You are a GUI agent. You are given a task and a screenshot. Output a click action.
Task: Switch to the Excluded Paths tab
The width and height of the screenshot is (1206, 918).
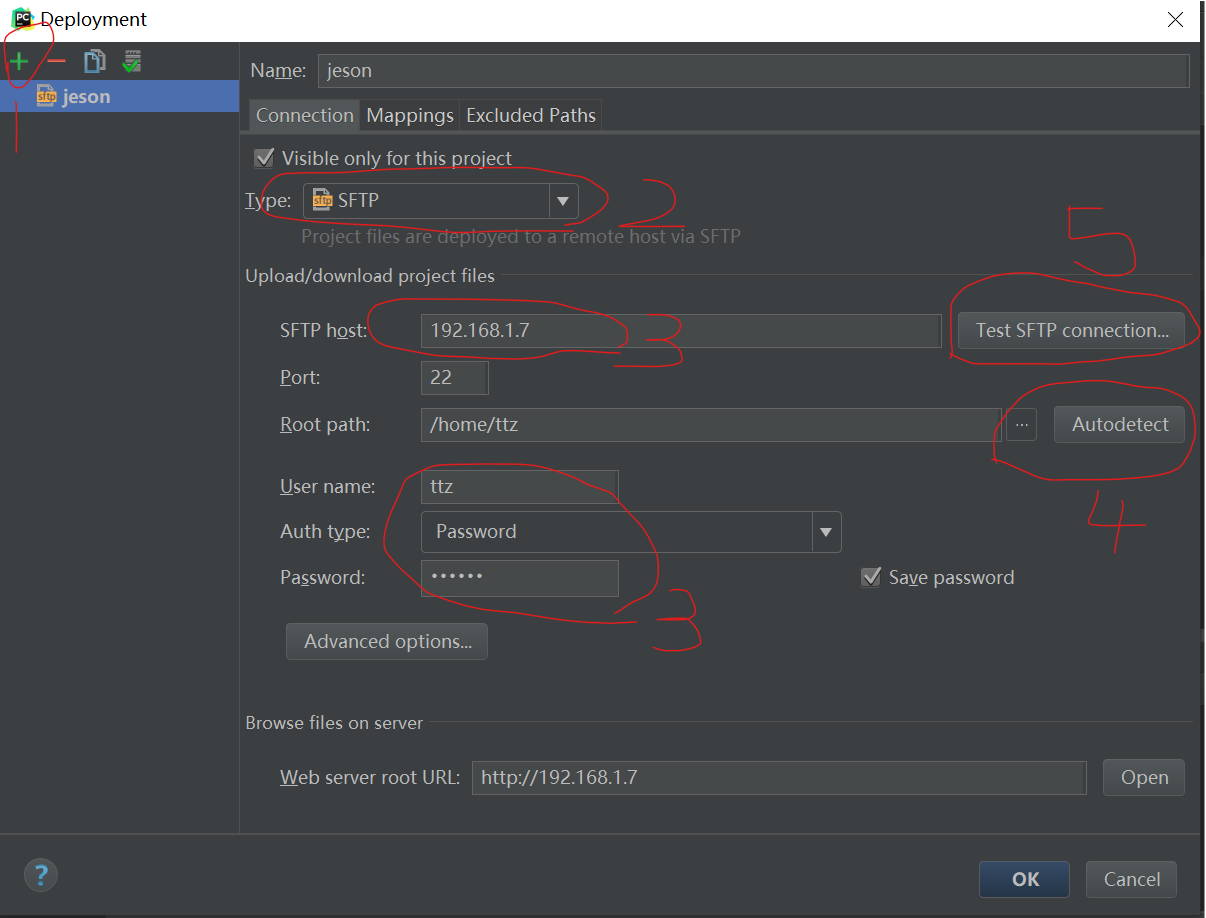pyautogui.click(x=531, y=115)
